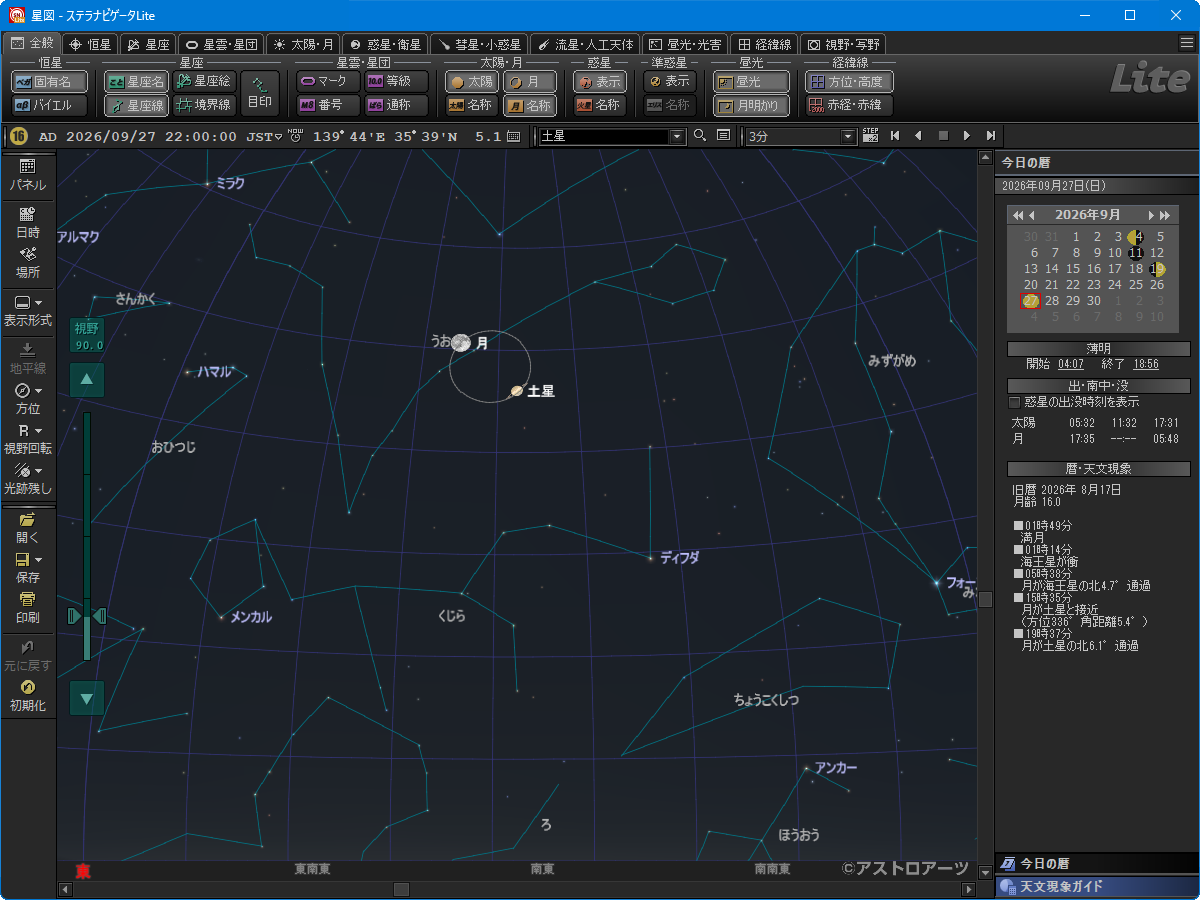Viewport: 1200px width, 900px height.
Task: Open the 土星 object dropdown
Action: click(677, 136)
